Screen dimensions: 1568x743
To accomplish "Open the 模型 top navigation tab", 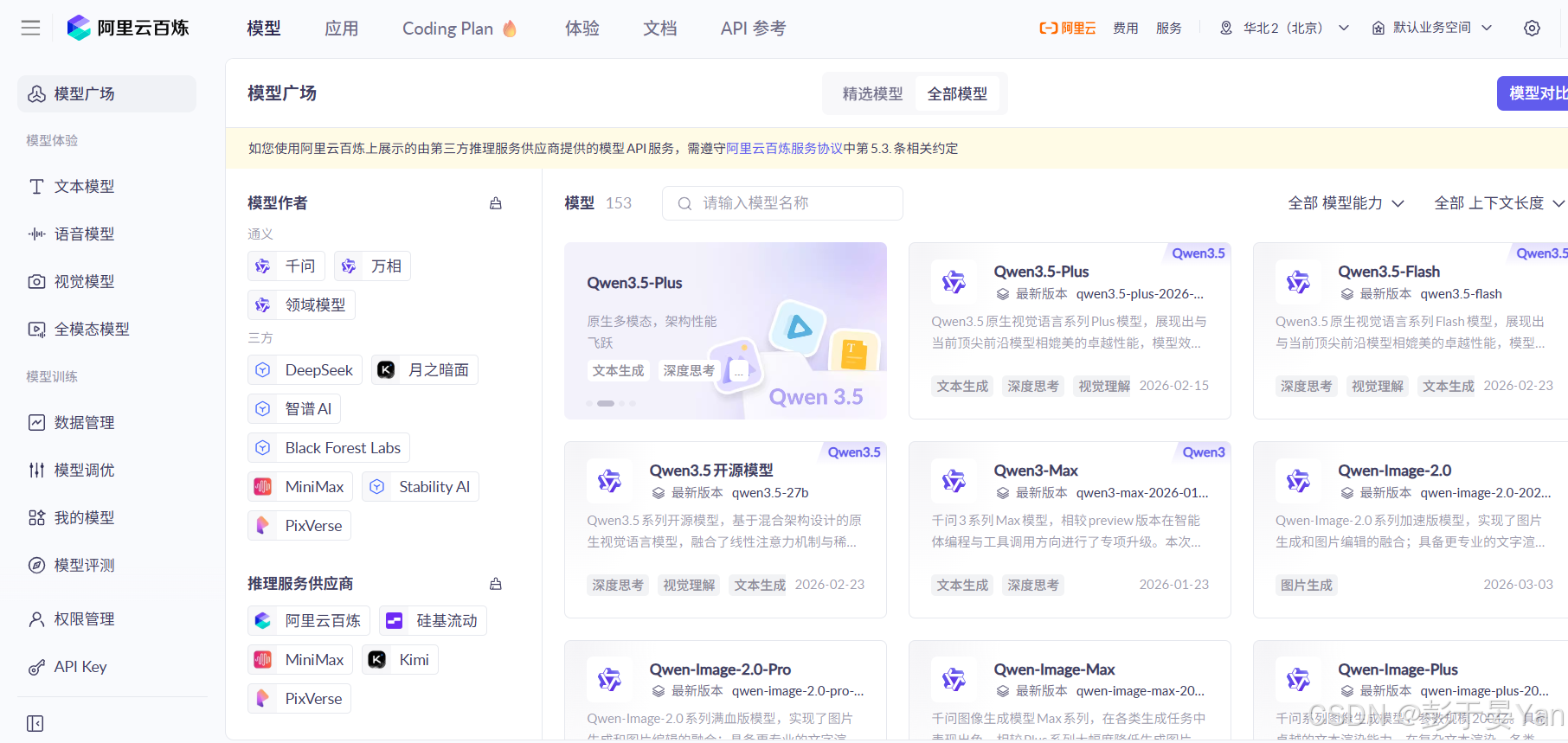I will [264, 29].
